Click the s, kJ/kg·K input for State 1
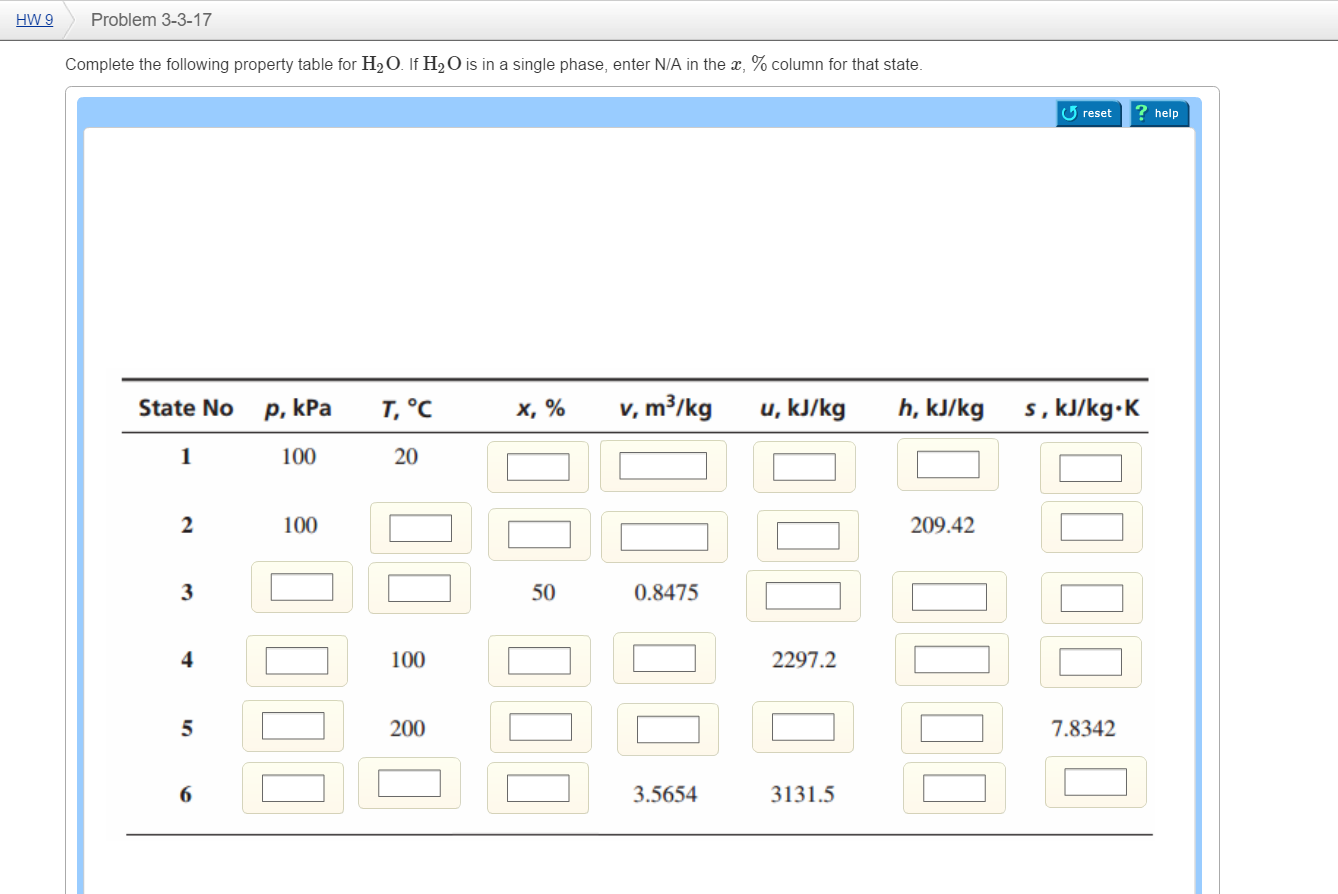This screenshot has width=1338, height=894. tap(1090, 467)
